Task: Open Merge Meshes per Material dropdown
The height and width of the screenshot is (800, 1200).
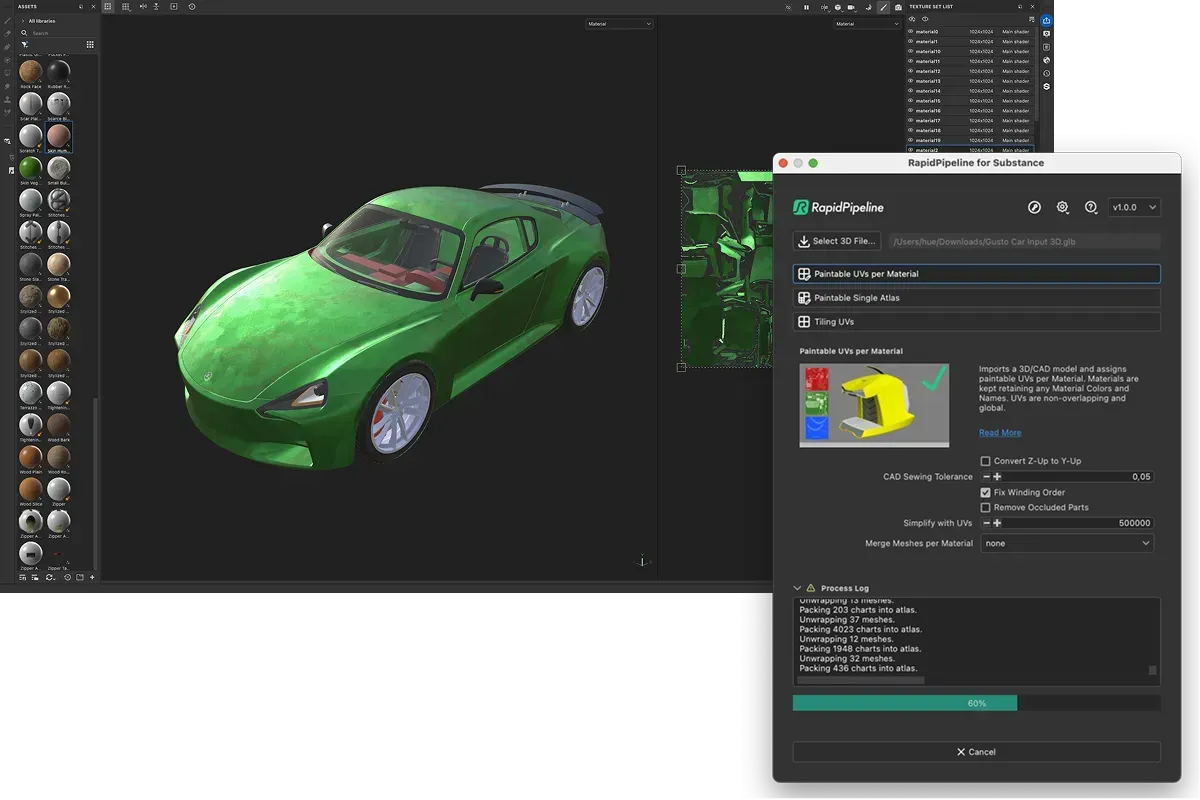Action: pos(1066,543)
